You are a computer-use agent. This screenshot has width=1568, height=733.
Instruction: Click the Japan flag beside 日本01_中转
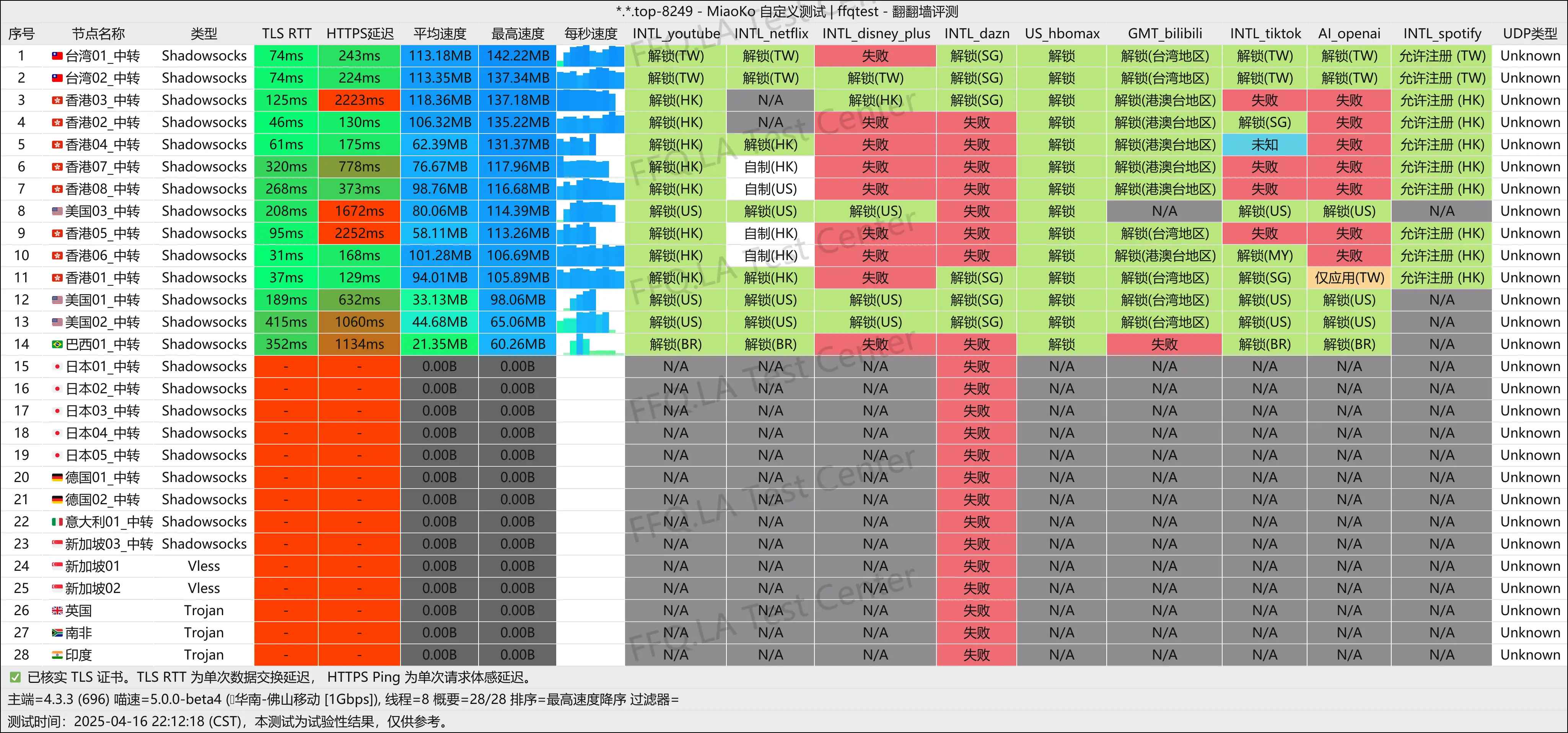57,366
